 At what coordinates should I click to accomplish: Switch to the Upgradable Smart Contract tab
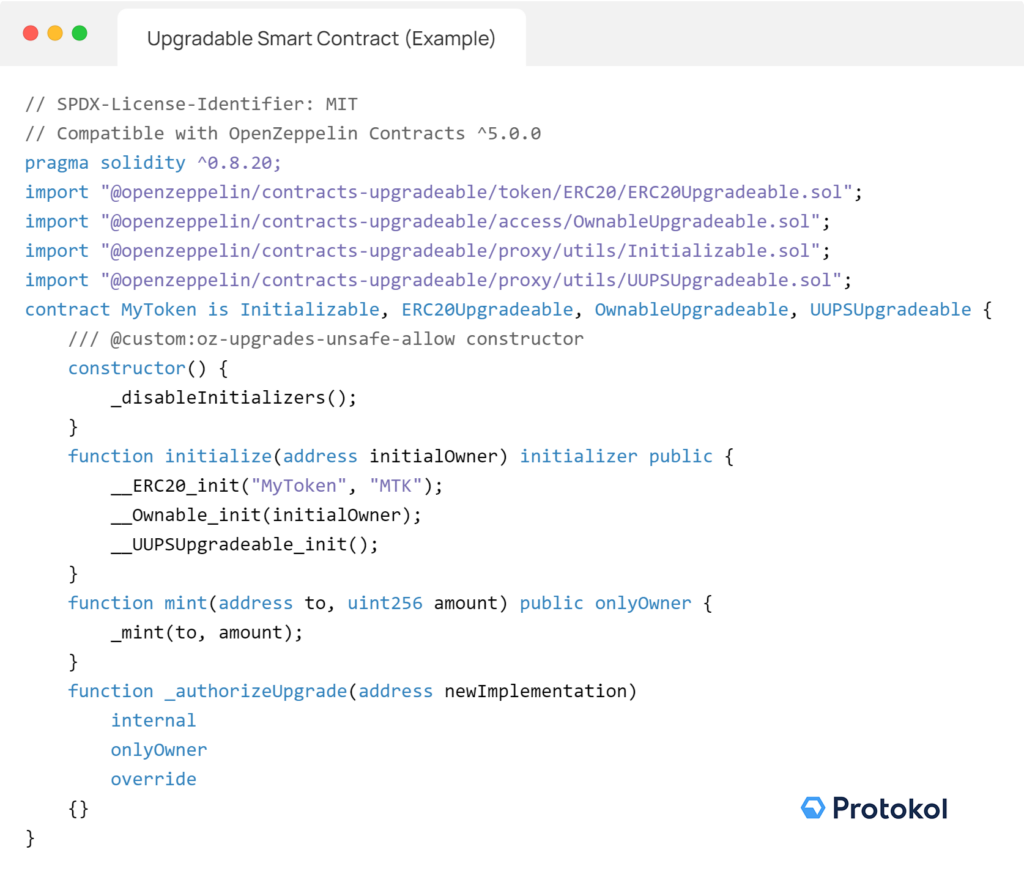pos(322,37)
